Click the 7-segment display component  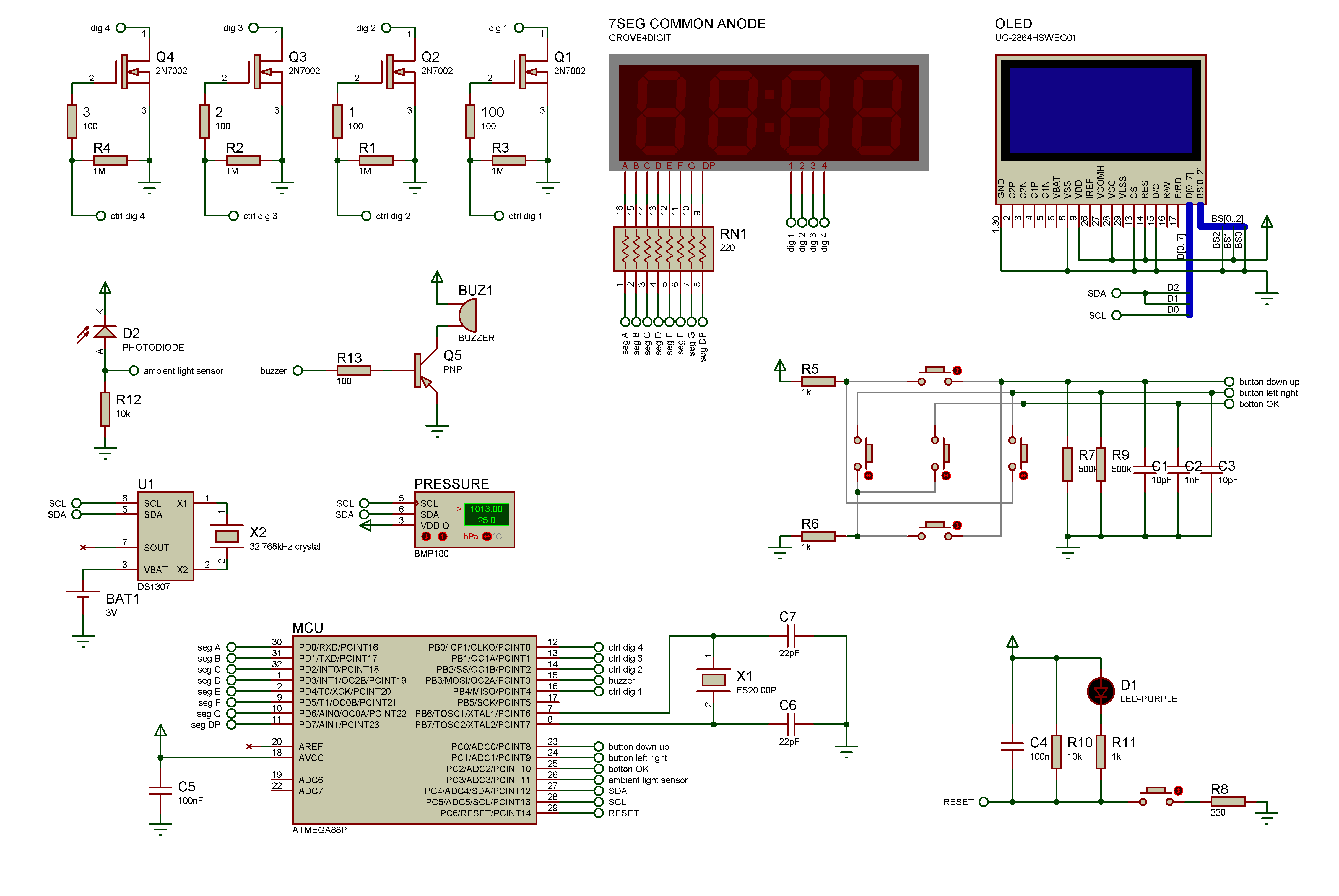click(x=768, y=113)
